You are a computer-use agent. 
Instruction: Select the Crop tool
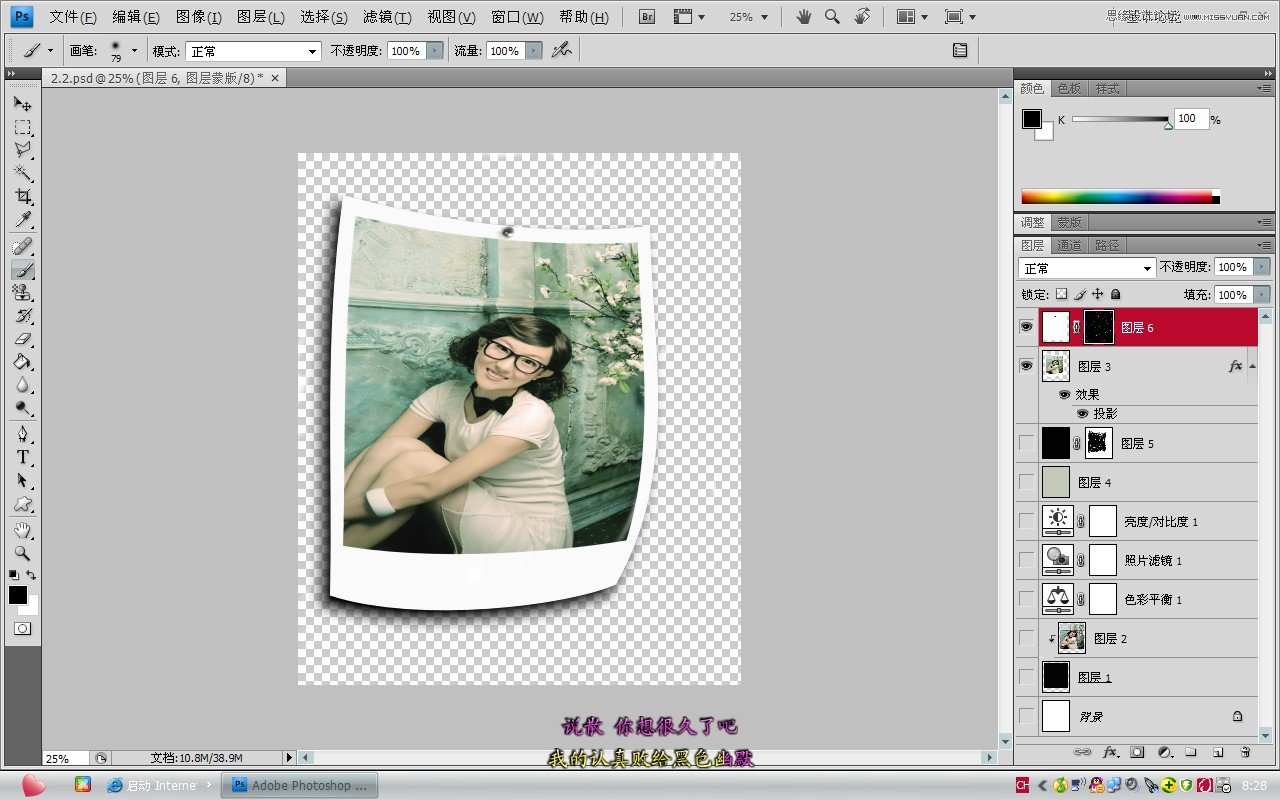pyautogui.click(x=22, y=197)
